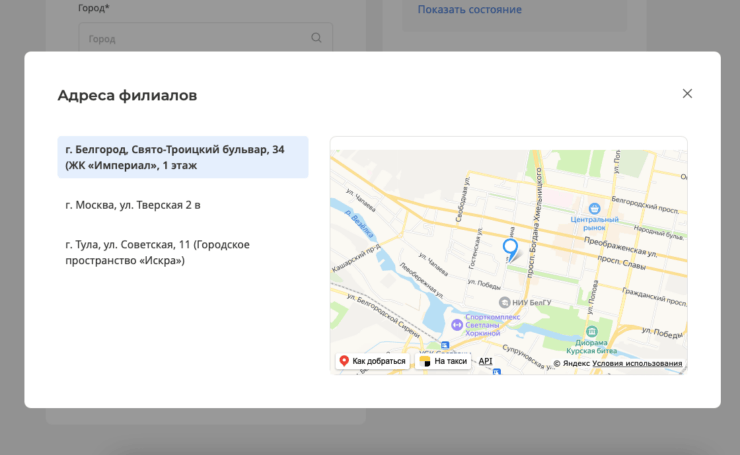Click the Диорама Курская битва icon
740x455 pixels.
592,331
